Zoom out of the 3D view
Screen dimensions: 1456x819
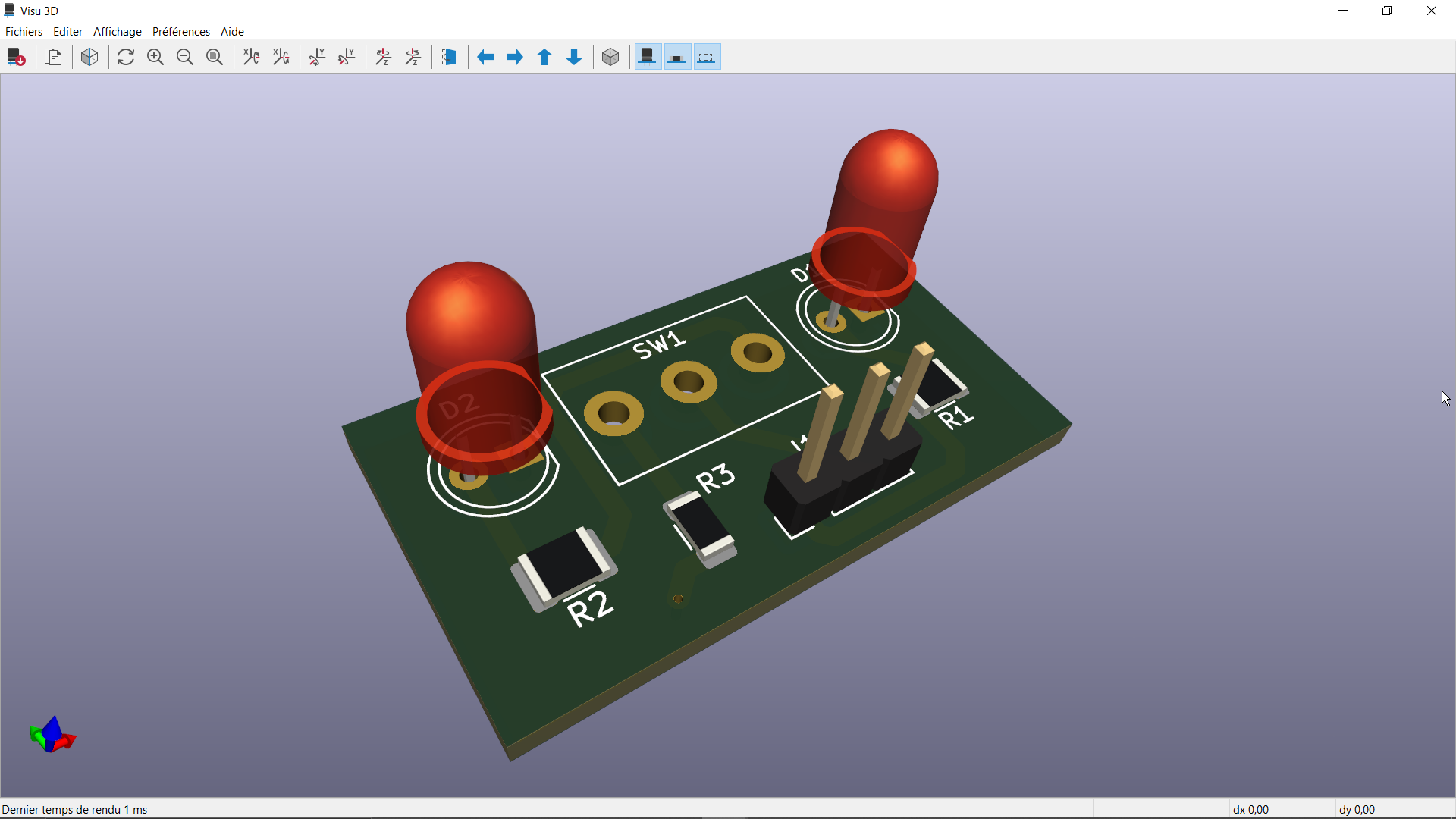pyautogui.click(x=185, y=57)
